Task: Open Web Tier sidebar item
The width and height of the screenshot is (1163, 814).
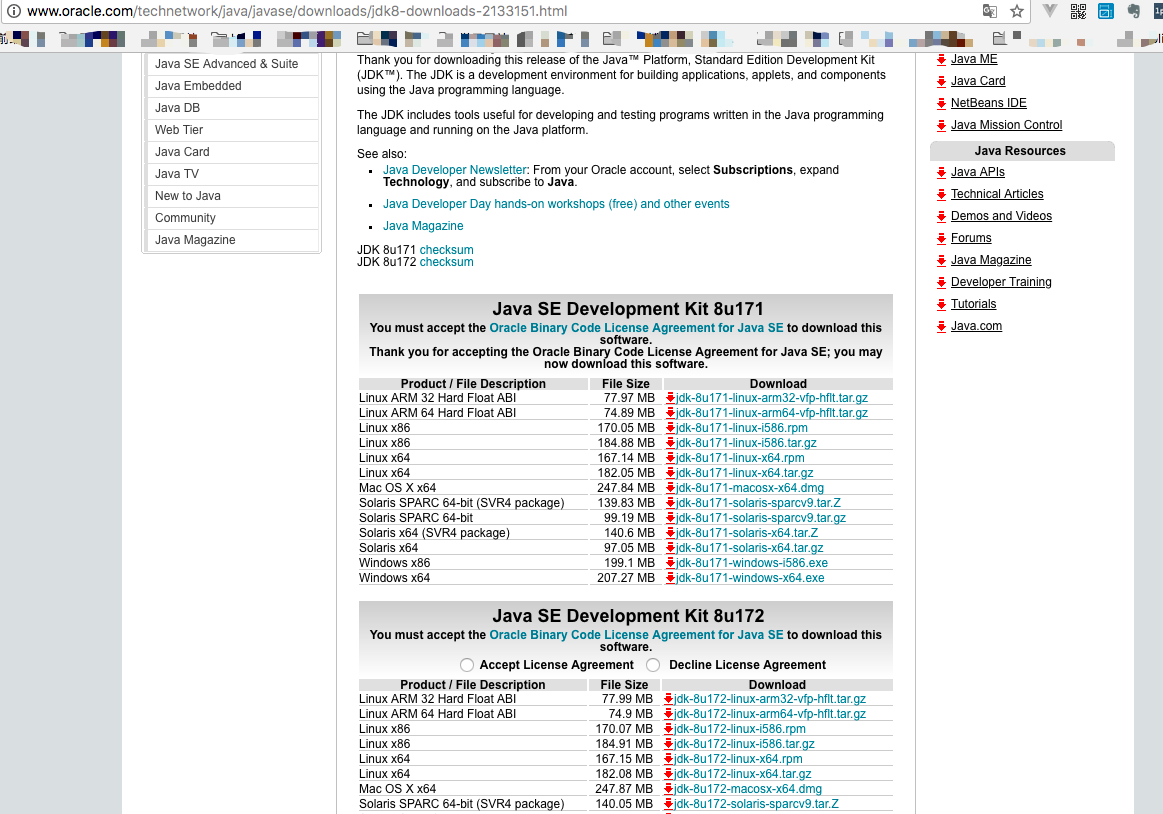Action: 233,130
